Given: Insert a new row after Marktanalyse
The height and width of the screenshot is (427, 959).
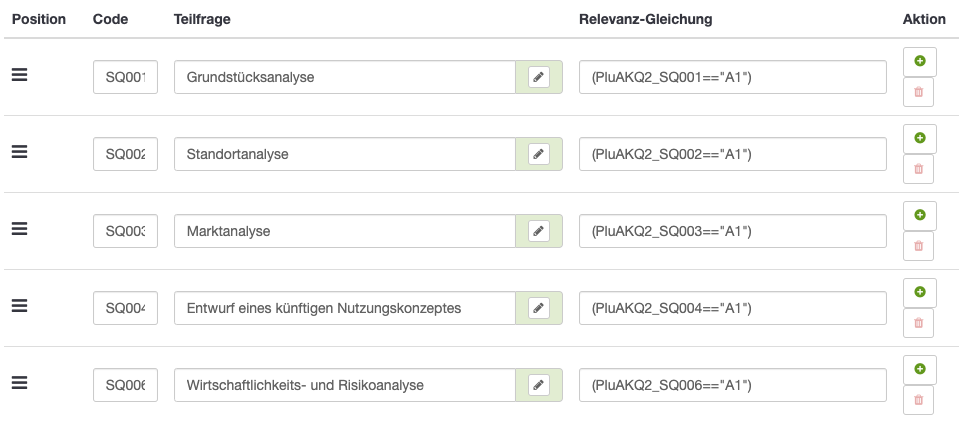Looking at the screenshot, I should [x=919, y=215].
